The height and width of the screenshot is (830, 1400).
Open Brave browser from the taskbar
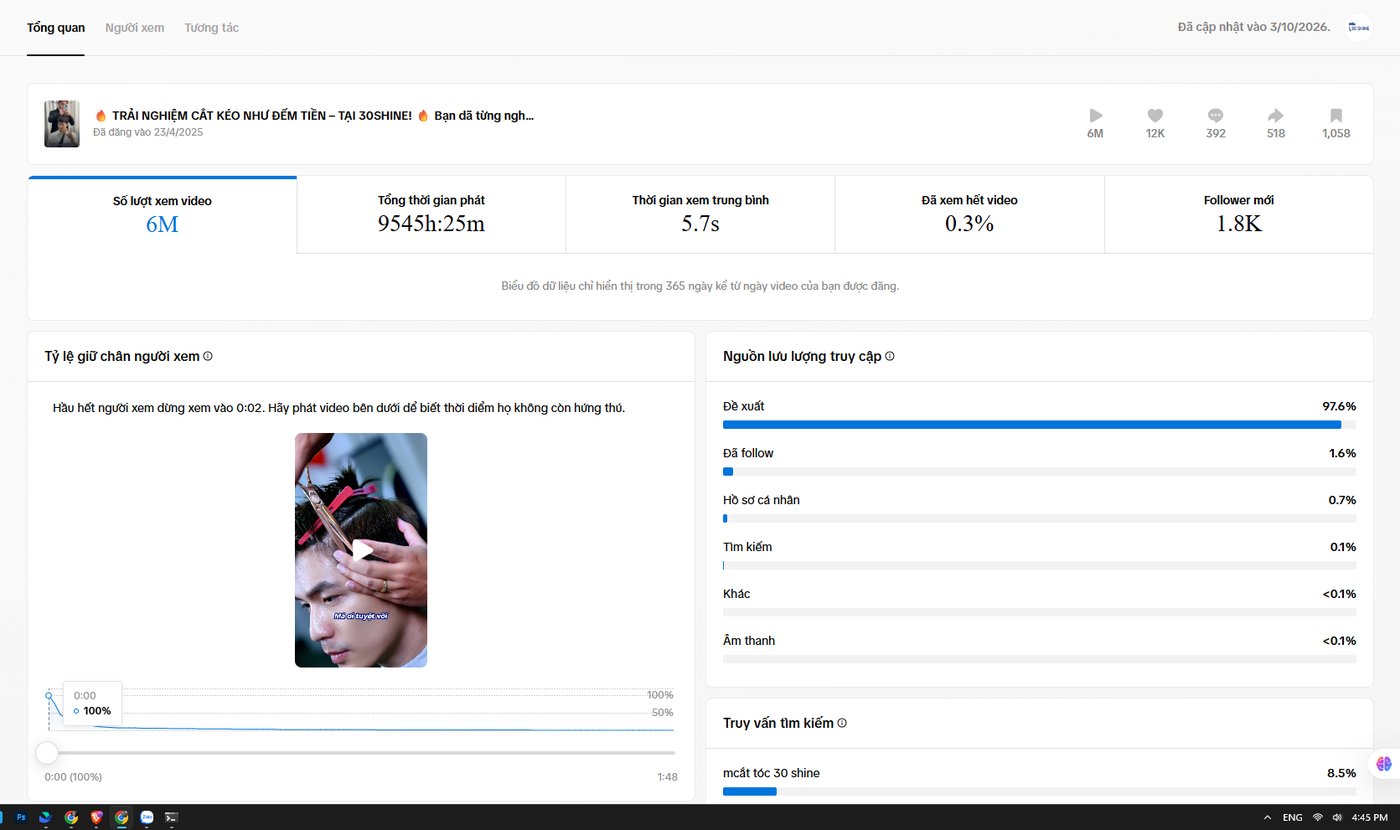coord(96,817)
